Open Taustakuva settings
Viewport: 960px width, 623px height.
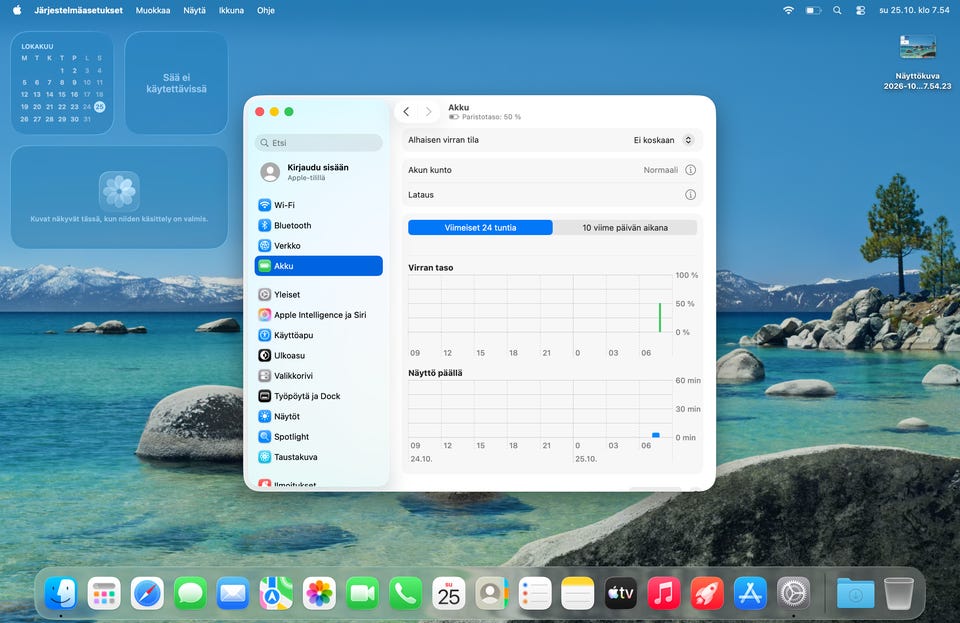click(318, 457)
